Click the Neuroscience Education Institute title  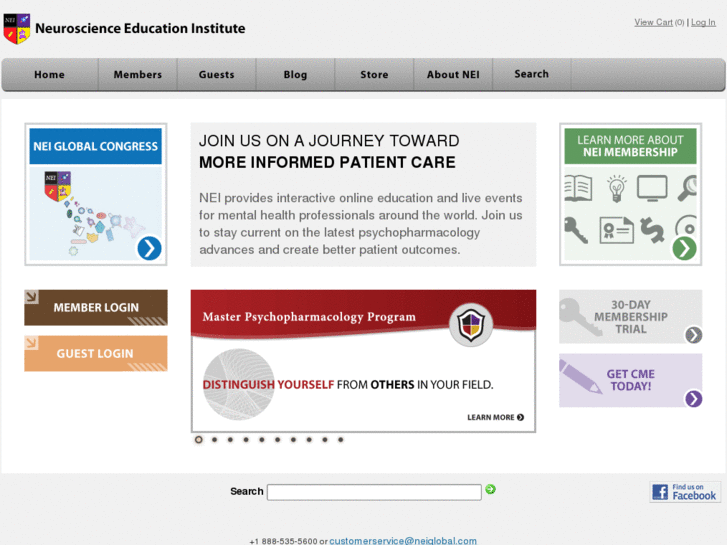pos(140,29)
